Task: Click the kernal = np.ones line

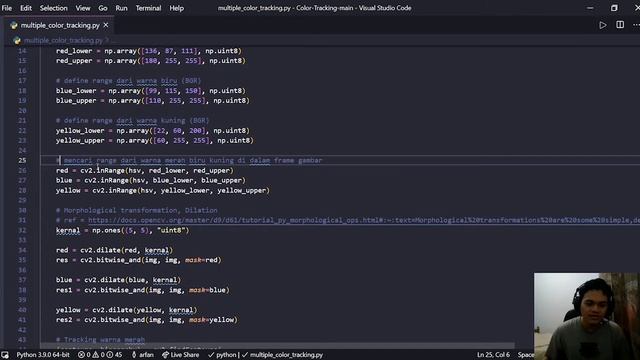Action: pos(122,230)
